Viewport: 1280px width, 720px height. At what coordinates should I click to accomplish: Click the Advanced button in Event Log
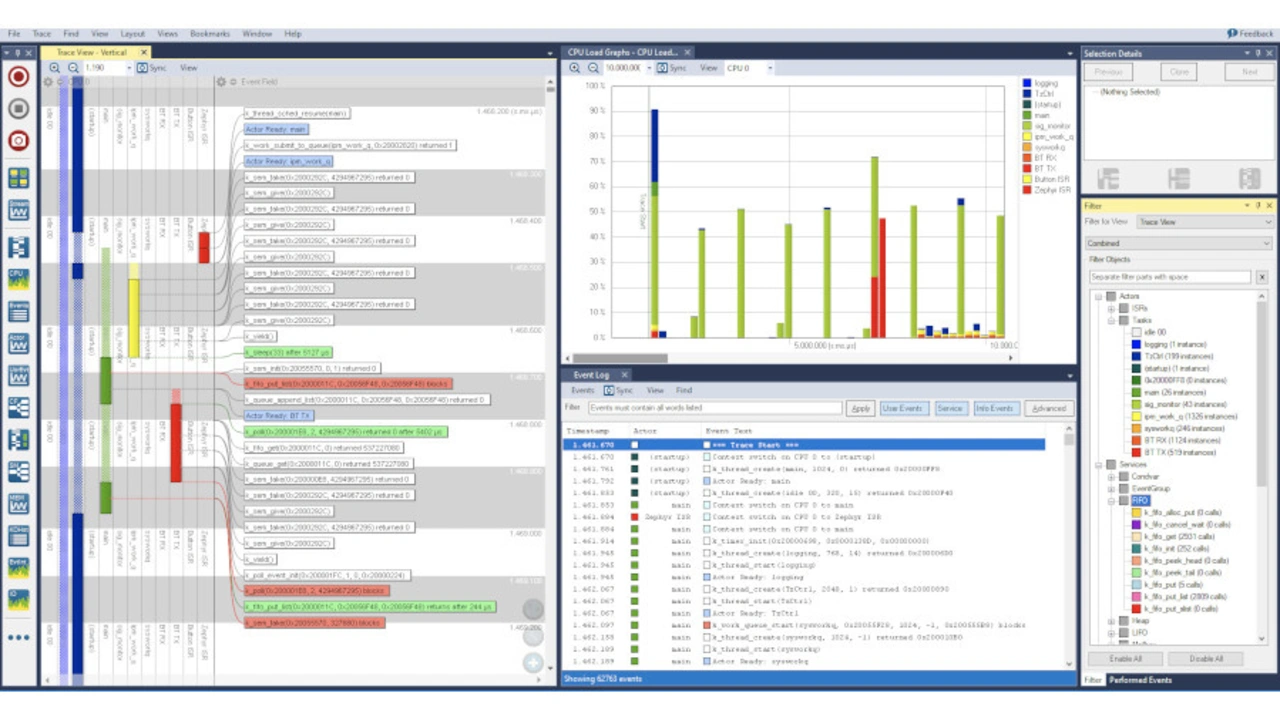pyautogui.click(x=1048, y=408)
